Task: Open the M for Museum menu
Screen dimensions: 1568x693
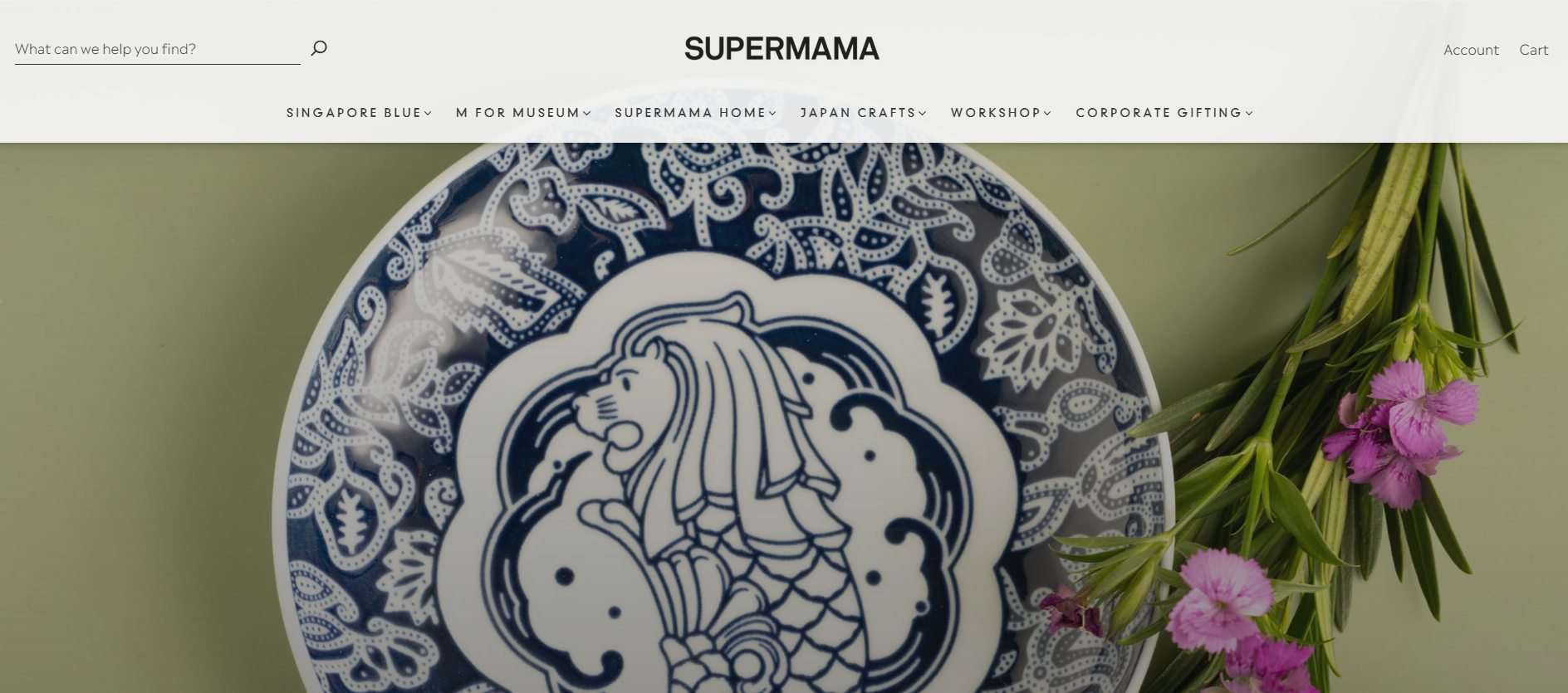Action: pos(517,113)
